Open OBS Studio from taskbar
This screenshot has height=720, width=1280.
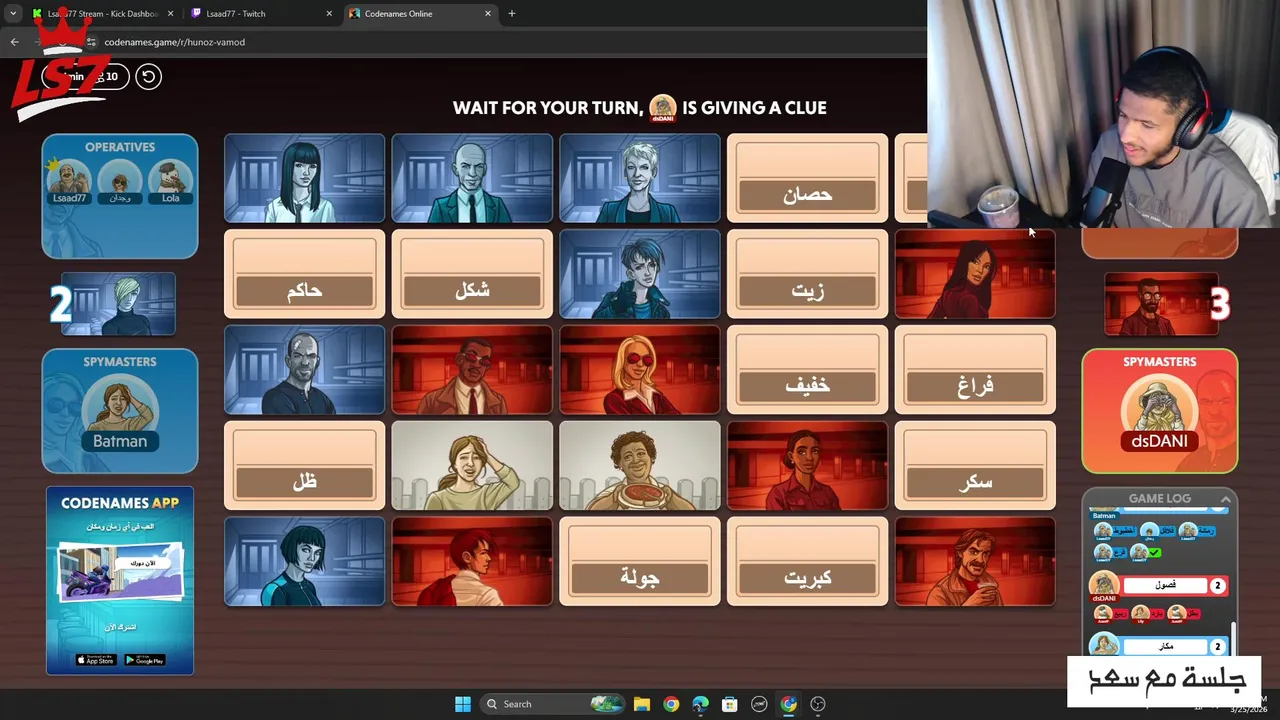point(818,704)
